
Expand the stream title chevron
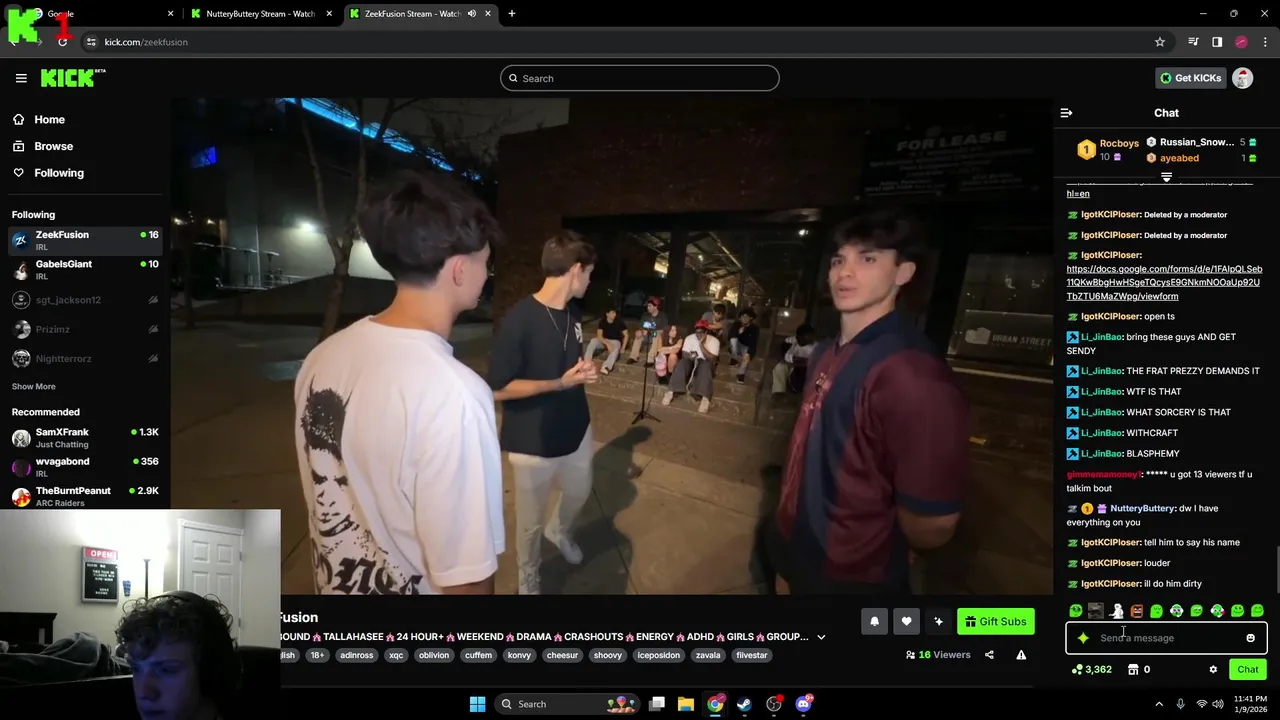(x=821, y=637)
